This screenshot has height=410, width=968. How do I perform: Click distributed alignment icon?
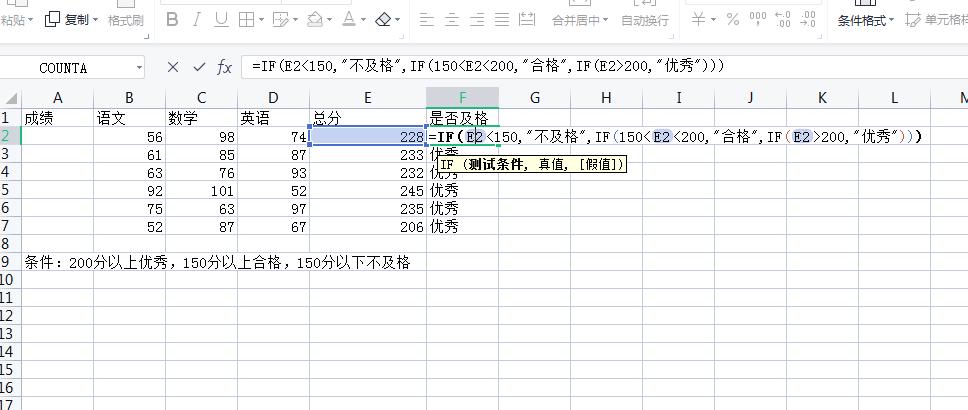[528, 20]
